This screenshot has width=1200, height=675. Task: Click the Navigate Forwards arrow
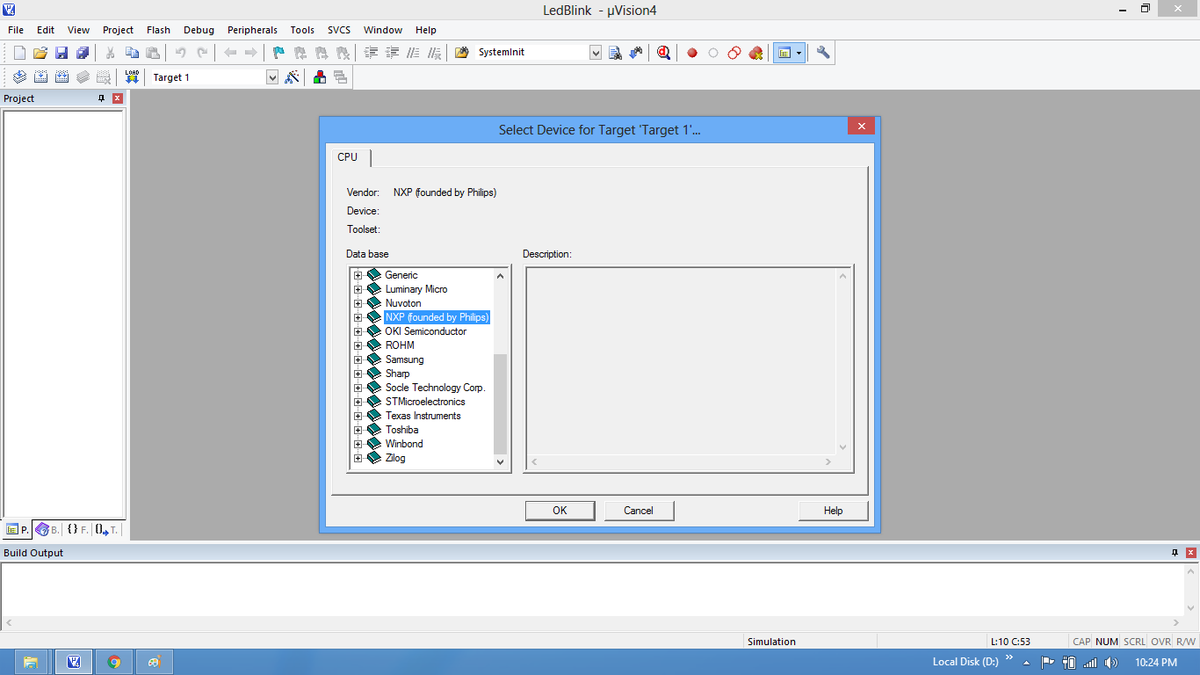(x=251, y=52)
